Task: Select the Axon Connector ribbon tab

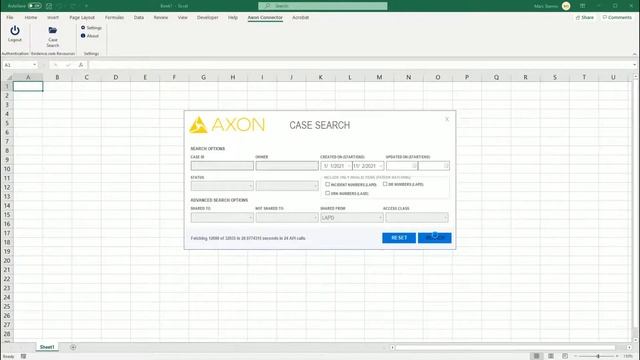Action: click(x=265, y=18)
